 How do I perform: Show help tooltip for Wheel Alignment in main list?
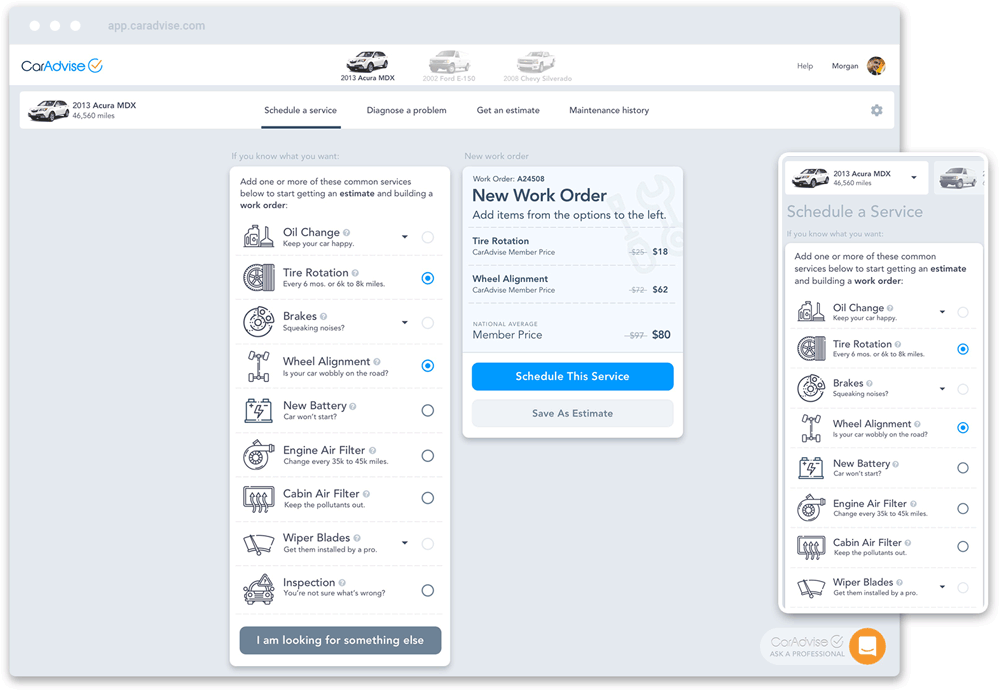377,362
